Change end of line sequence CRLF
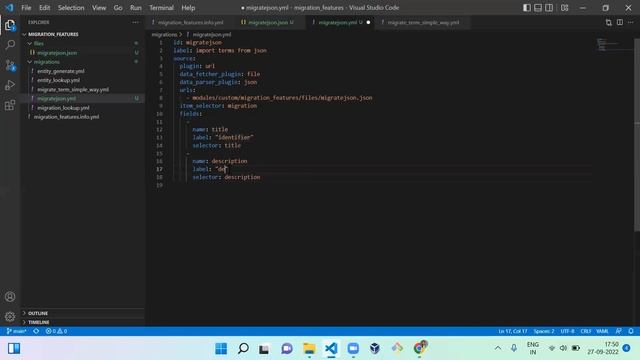This screenshot has width=640, height=360. point(586,331)
